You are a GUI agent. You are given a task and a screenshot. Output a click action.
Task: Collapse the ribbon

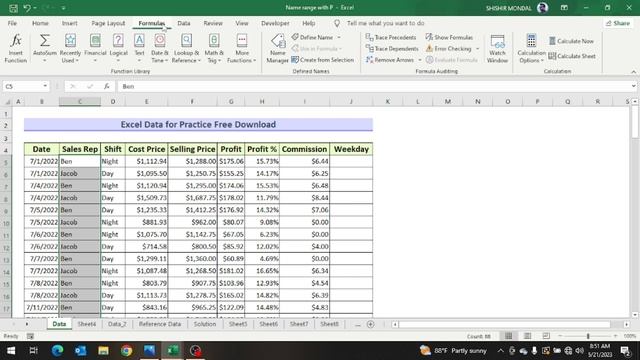point(633,72)
